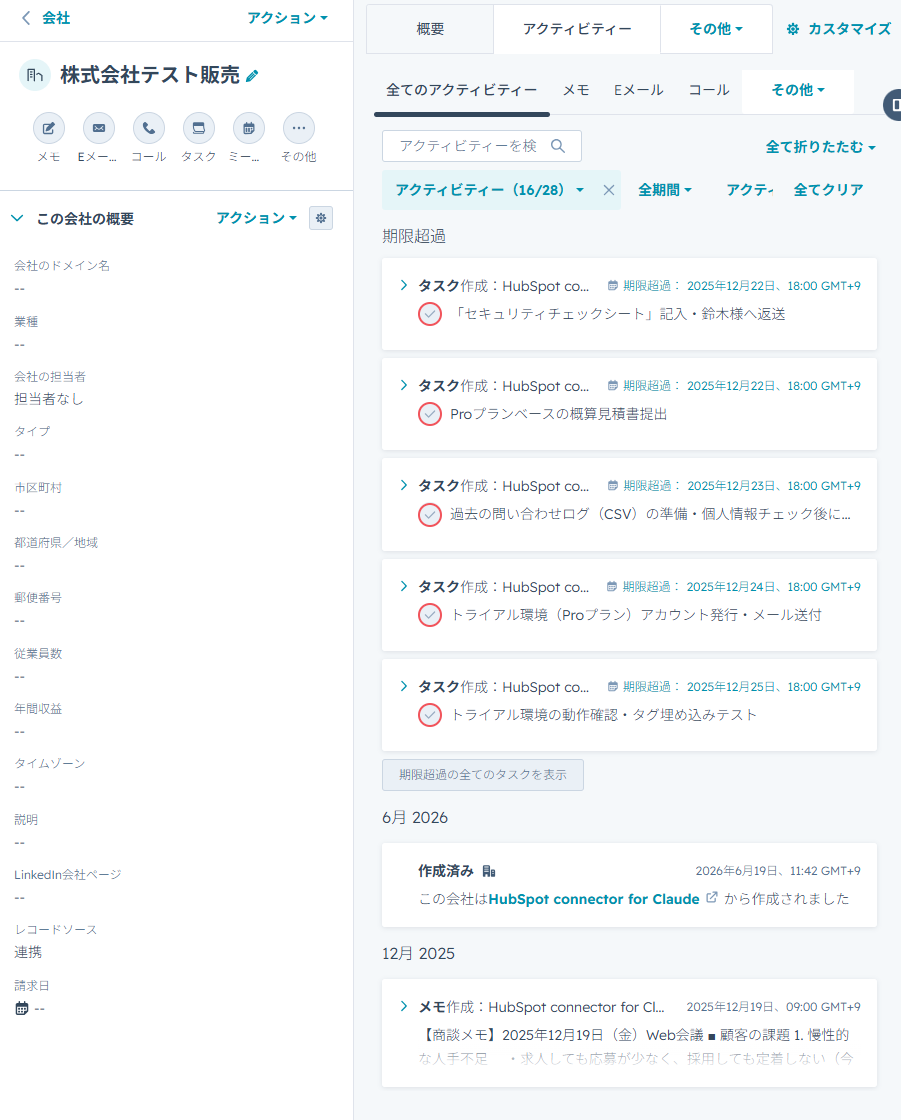Select the アクティビティー tab

[577, 29]
